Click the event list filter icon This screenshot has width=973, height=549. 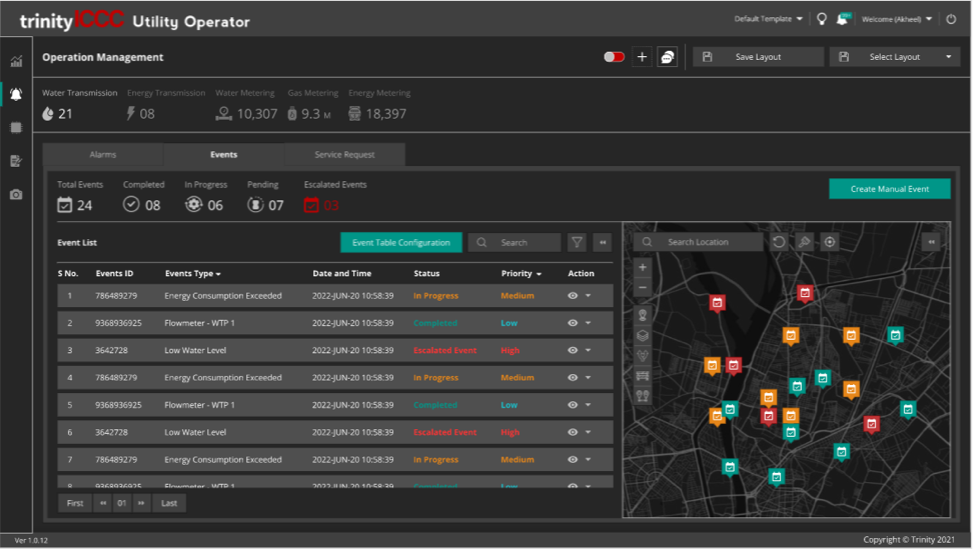click(577, 243)
